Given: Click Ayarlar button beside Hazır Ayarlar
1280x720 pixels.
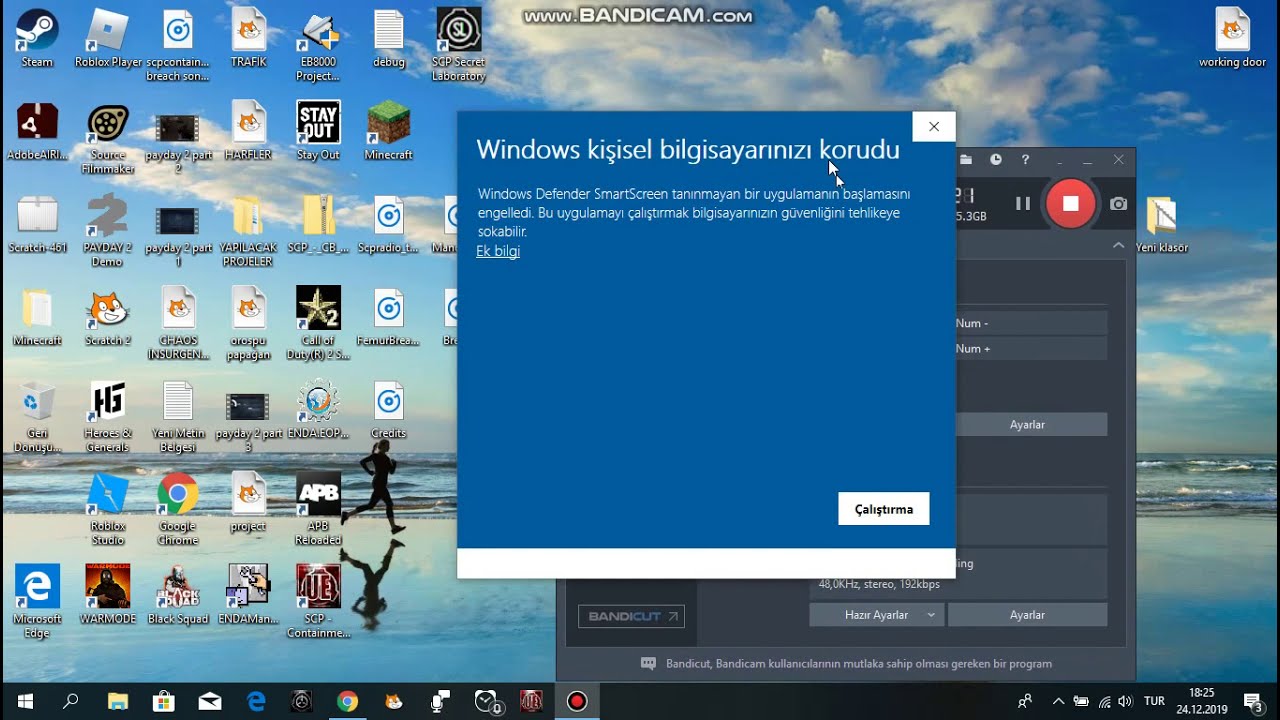Looking at the screenshot, I should tap(1027, 615).
